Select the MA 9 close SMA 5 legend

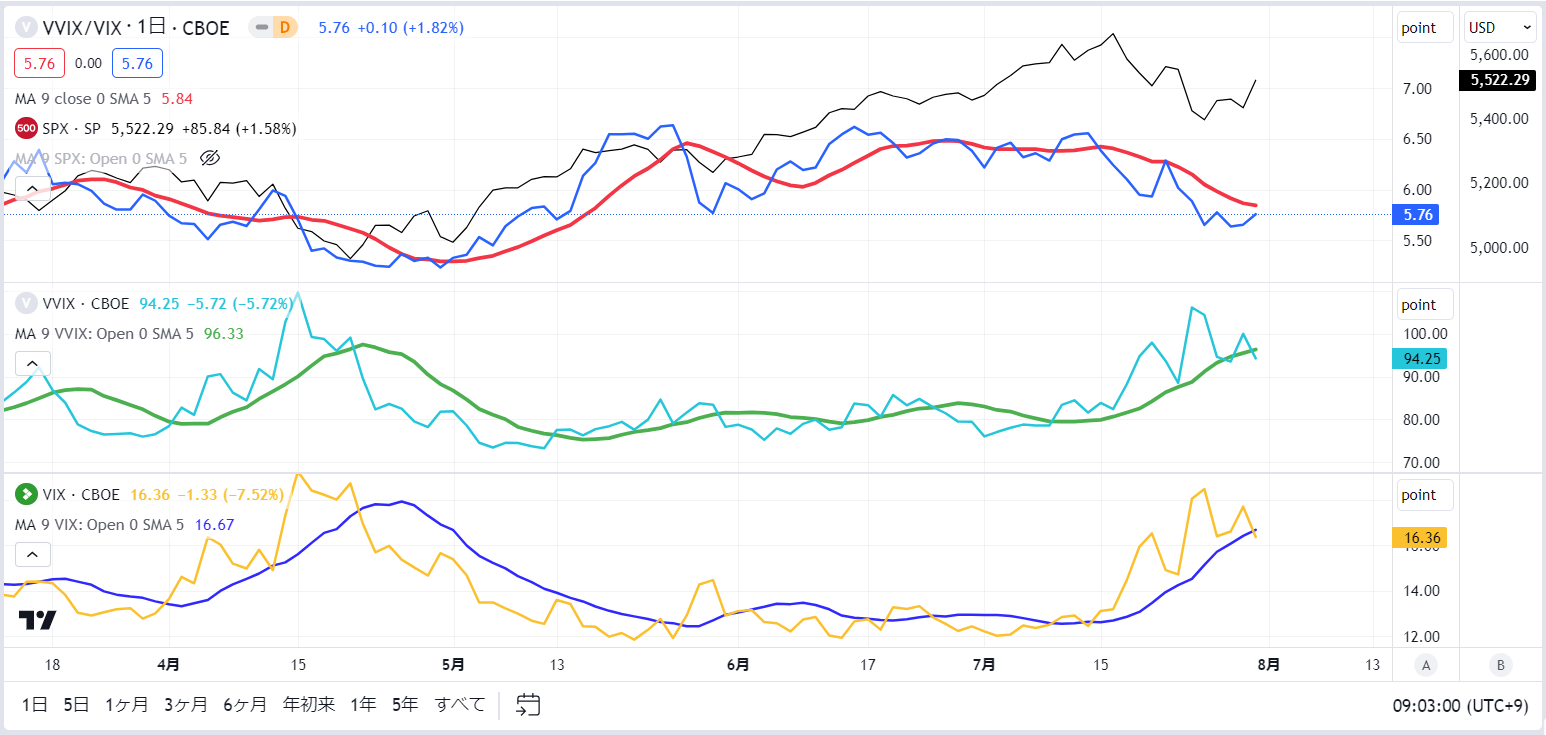(85, 98)
